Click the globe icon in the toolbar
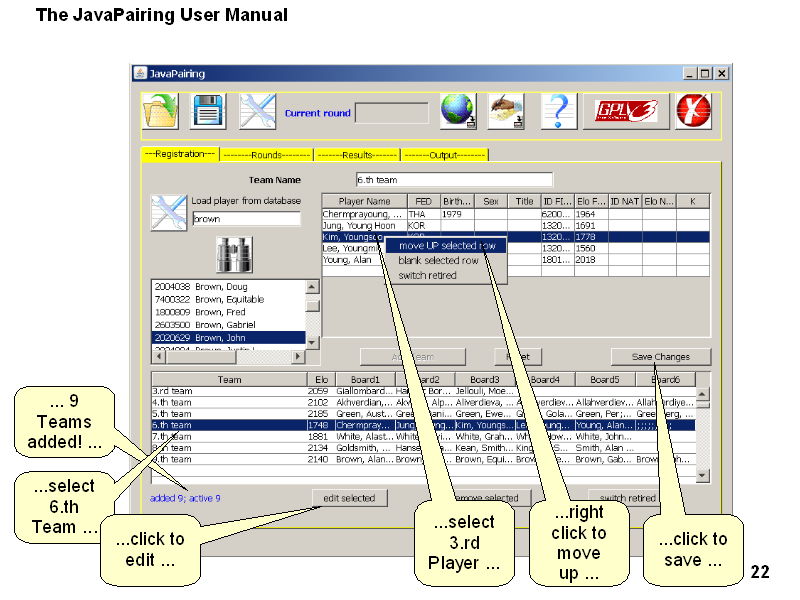800x600 pixels. point(458,111)
